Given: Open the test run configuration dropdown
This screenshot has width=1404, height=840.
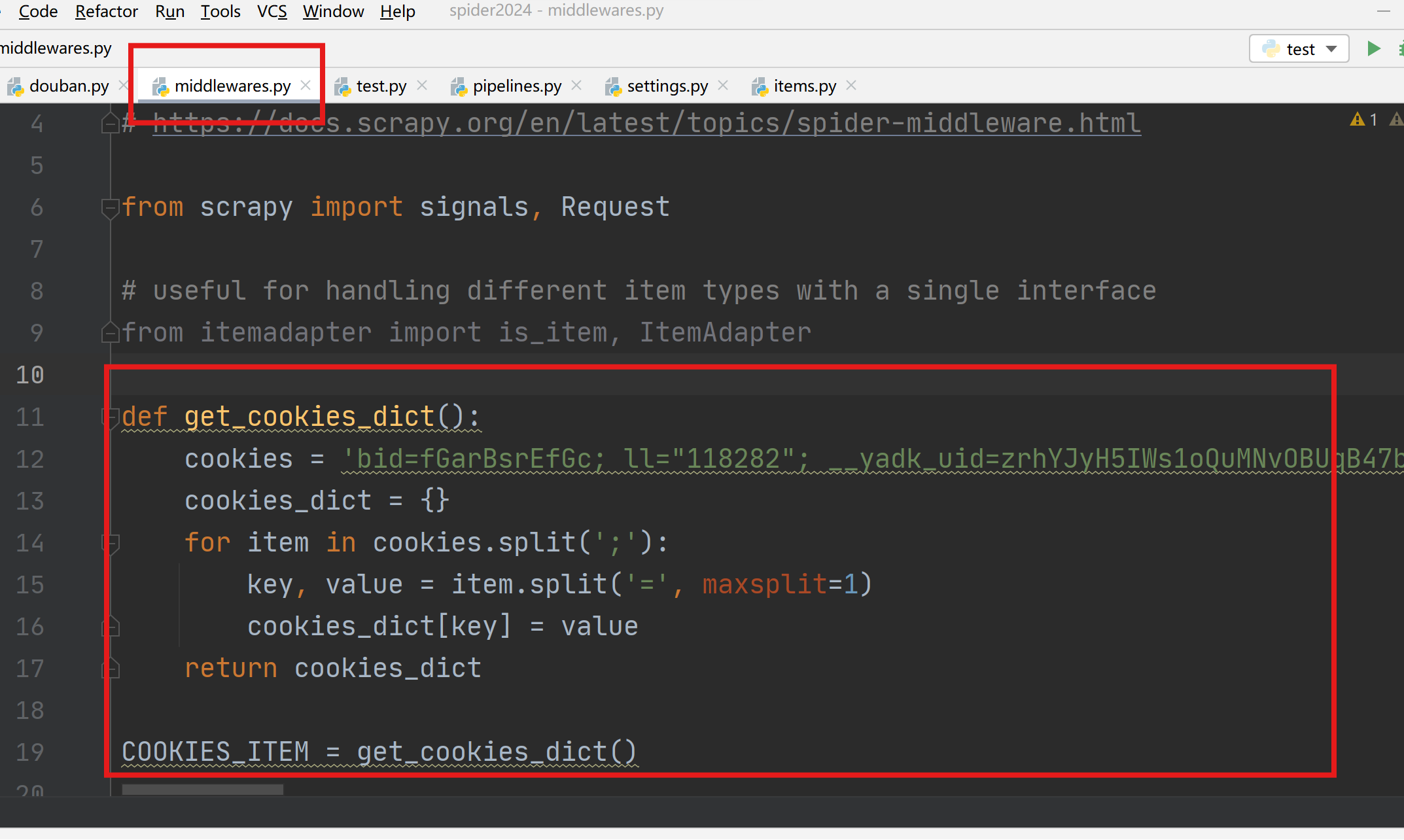Looking at the screenshot, I should pyautogui.click(x=1331, y=49).
